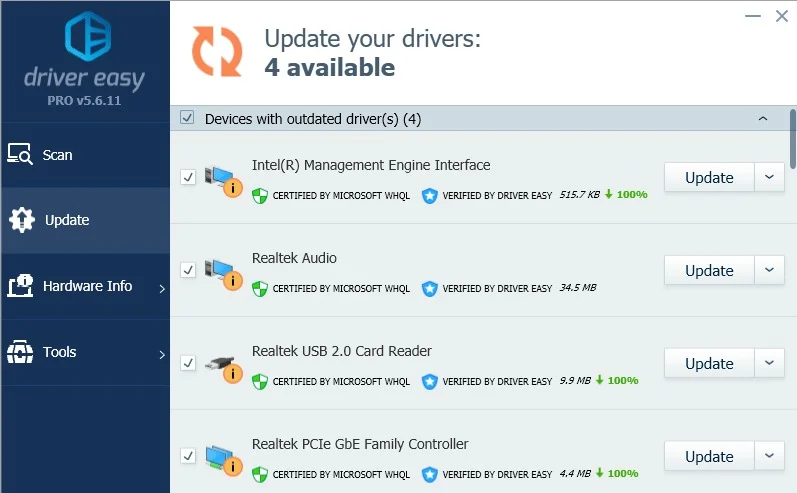Click the Hardware Info icon
Viewport: 797px width, 493px height.
coord(20,286)
